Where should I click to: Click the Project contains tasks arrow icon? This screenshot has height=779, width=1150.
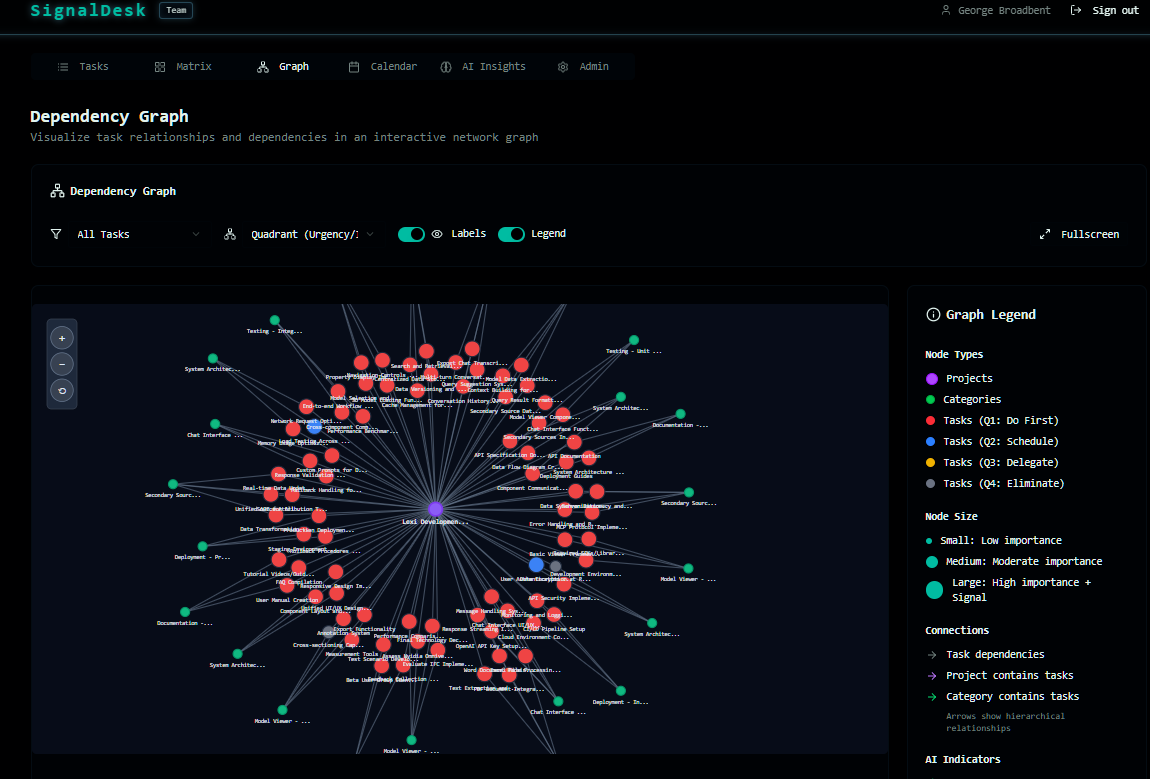(x=931, y=676)
